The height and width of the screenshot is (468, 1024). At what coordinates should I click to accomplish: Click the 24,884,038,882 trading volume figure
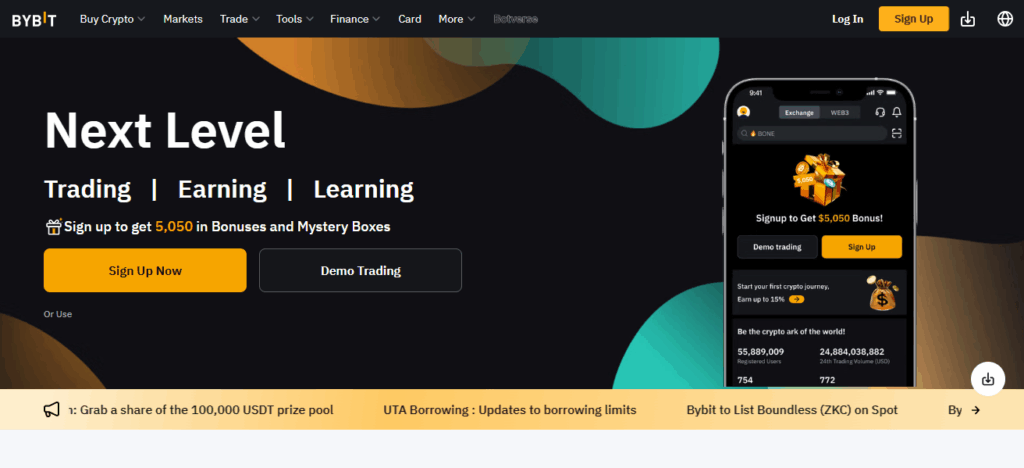coord(852,352)
